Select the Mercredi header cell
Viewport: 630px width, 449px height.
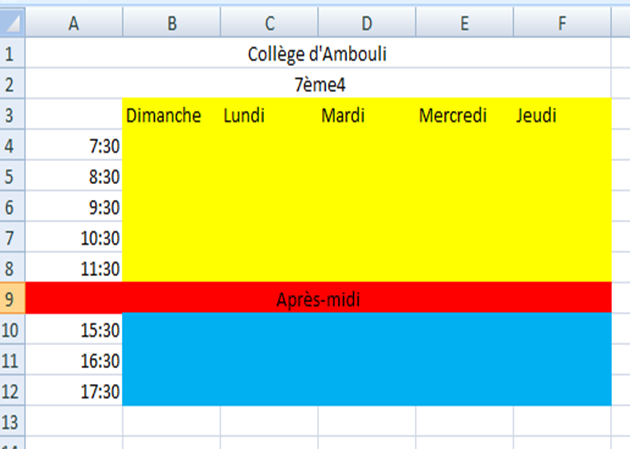pos(464,114)
